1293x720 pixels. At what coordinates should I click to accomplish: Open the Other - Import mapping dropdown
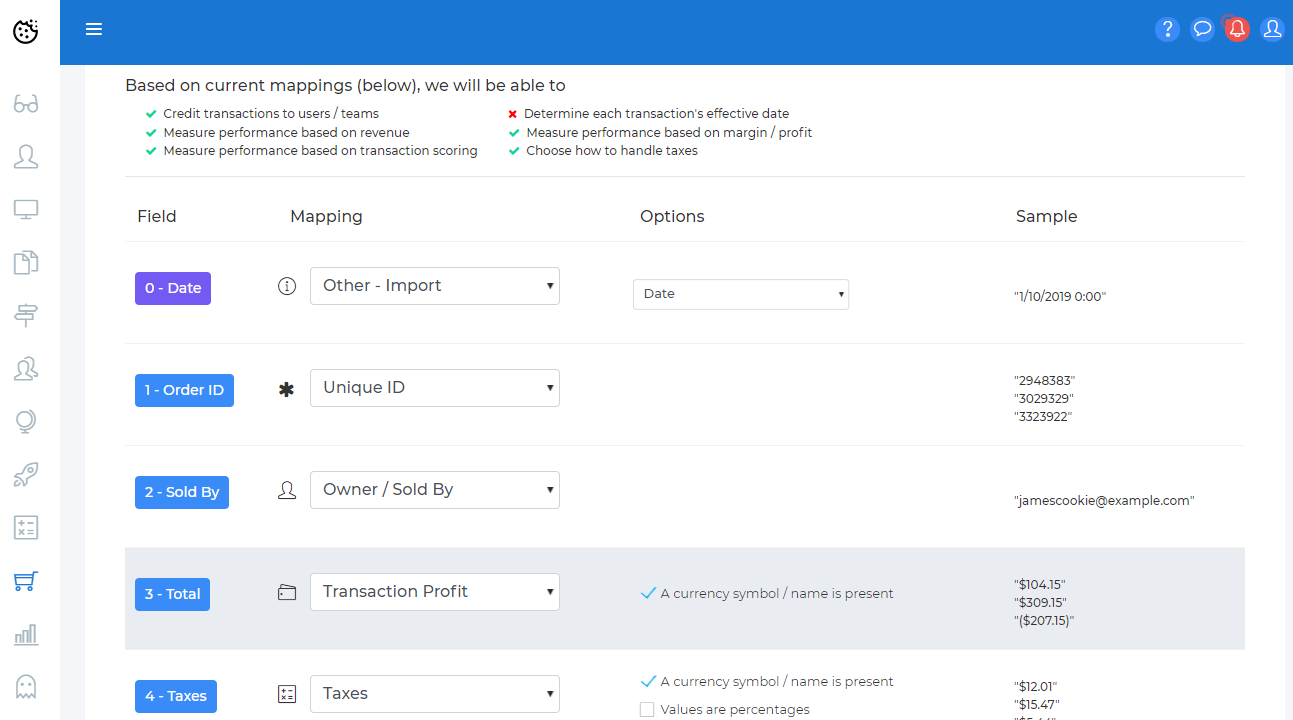point(435,286)
